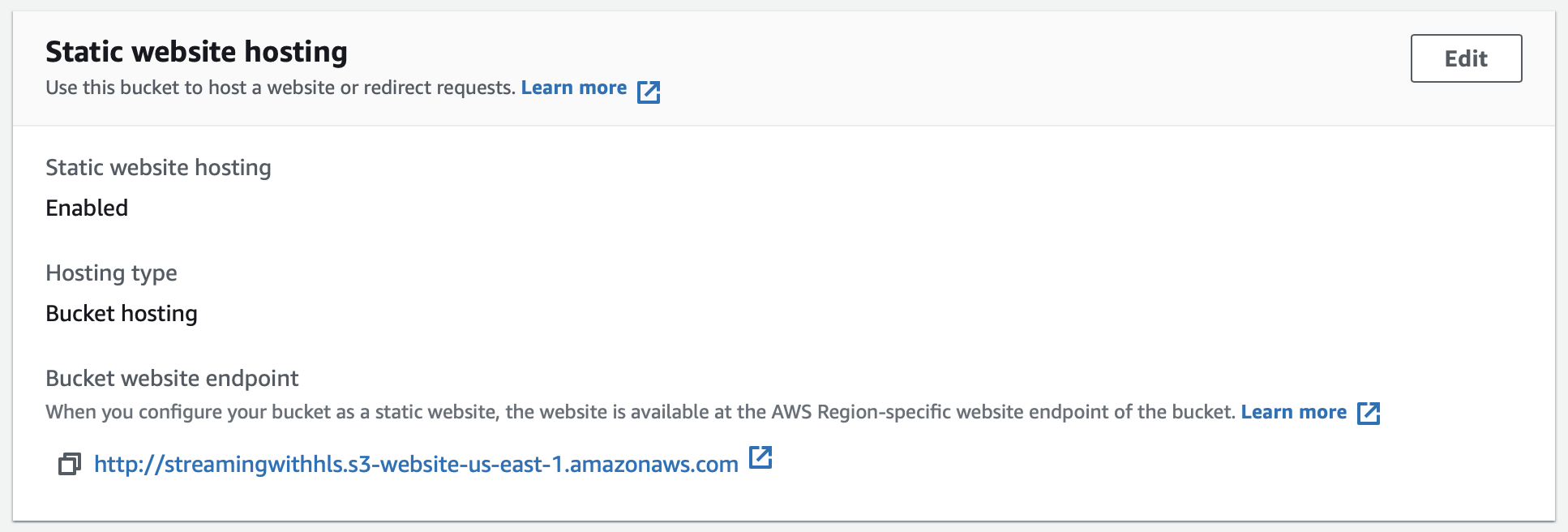Image resolution: width=1568 pixels, height=532 pixels.
Task: Select the bold Static website hosting heading
Action: [196, 52]
